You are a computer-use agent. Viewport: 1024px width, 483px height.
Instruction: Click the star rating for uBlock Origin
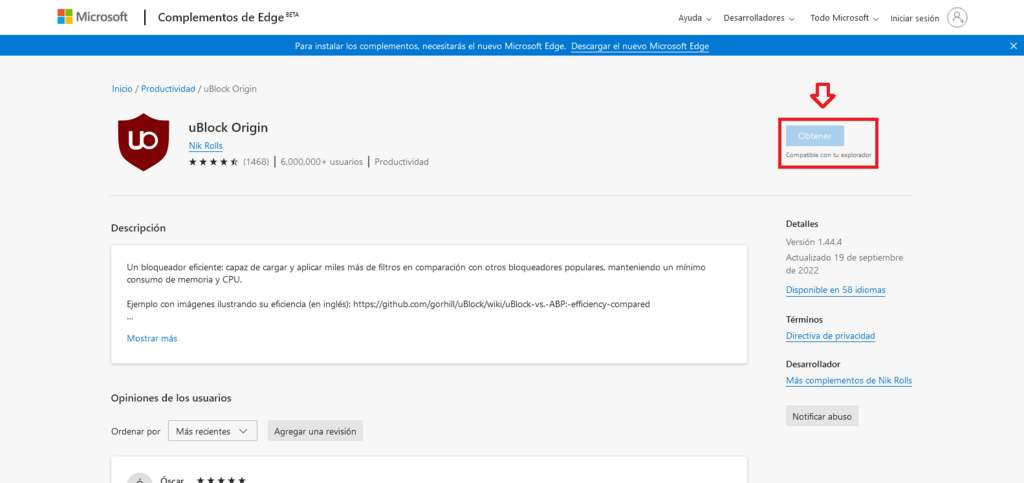coord(214,162)
